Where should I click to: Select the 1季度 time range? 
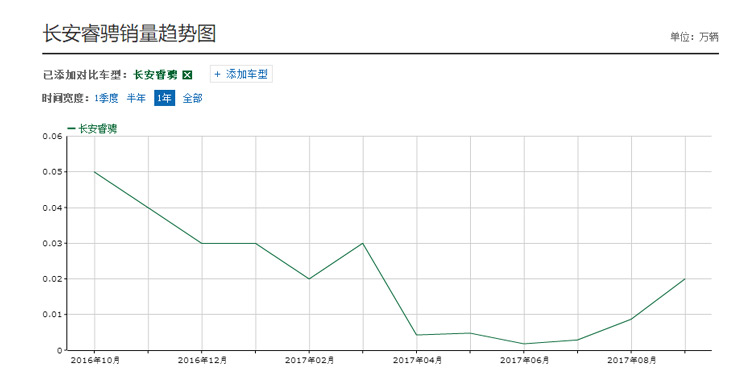point(106,98)
